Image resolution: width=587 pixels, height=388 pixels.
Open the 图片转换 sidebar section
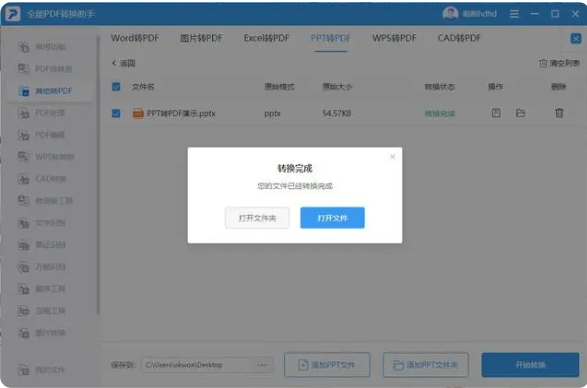pyautogui.click(x=42, y=333)
